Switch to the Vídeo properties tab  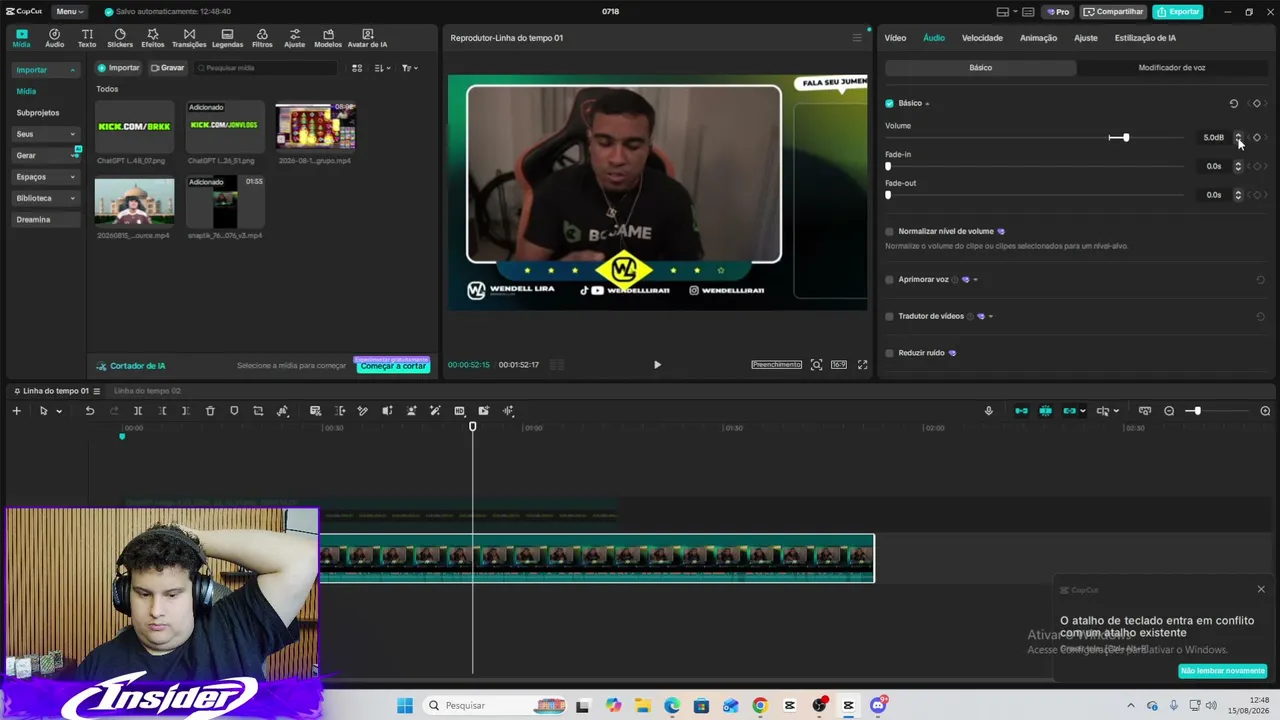(895, 38)
